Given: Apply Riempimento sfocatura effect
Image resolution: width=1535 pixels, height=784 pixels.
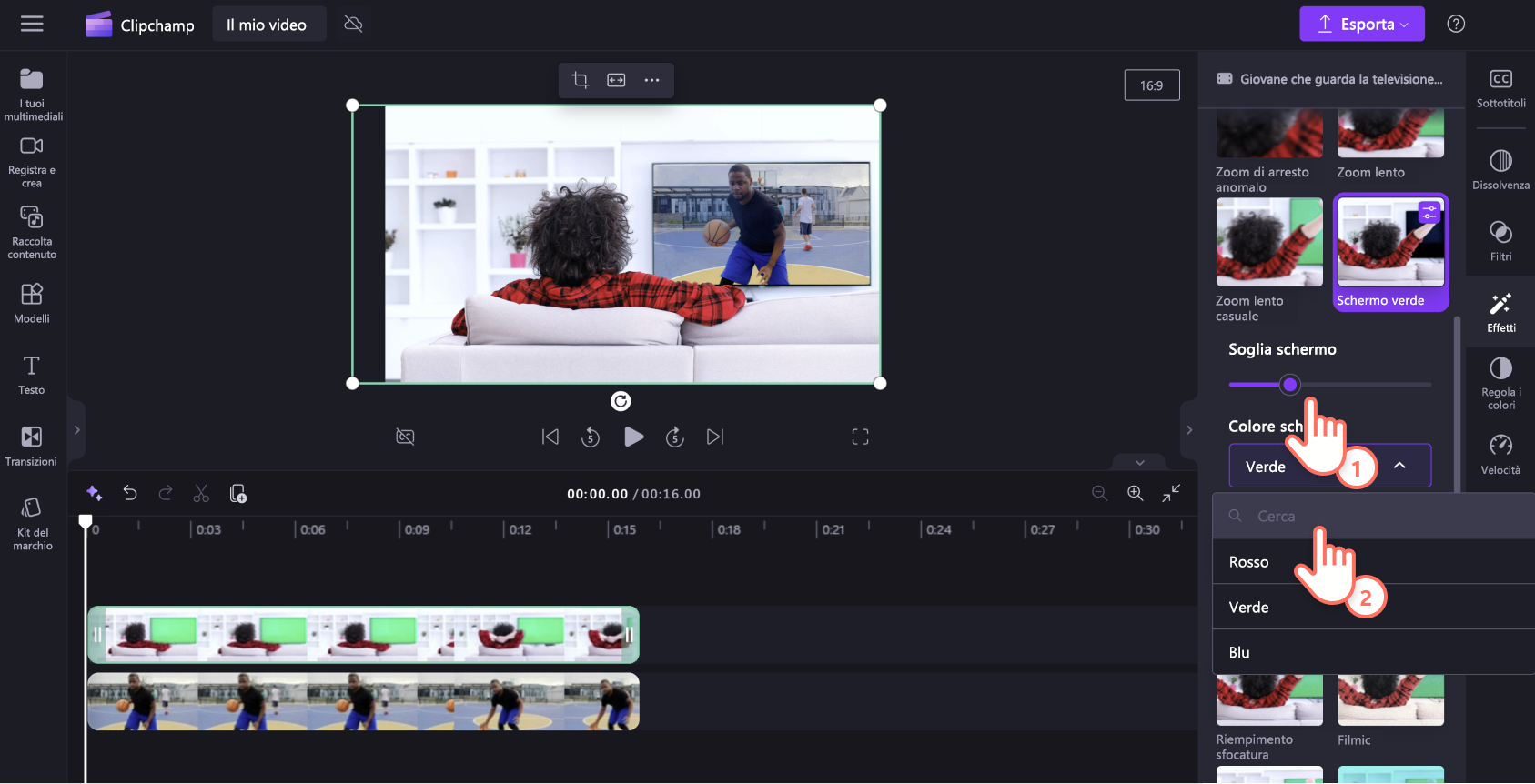Looking at the screenshot, I should (1269, 699).
